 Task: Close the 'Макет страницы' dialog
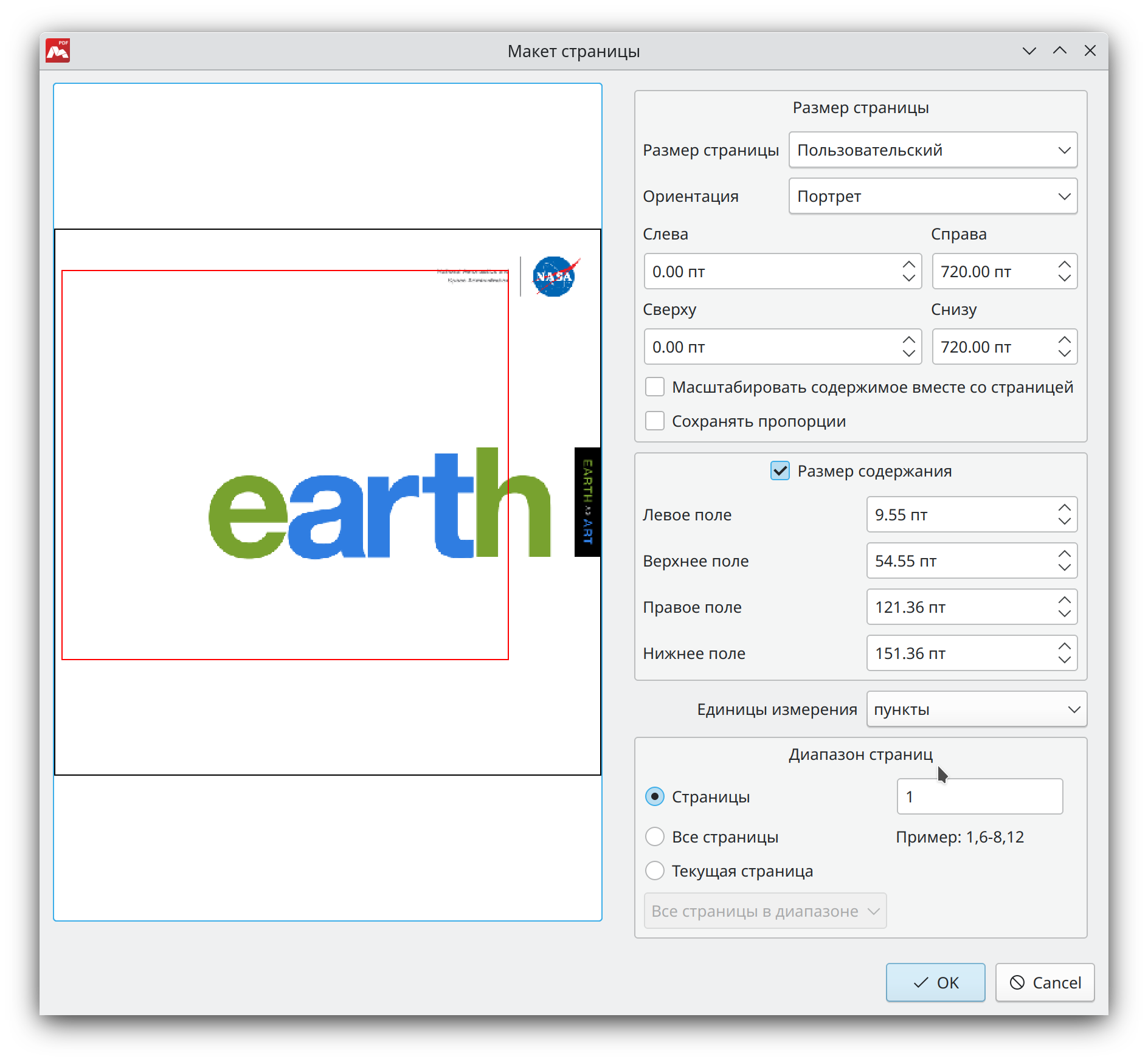click(1090, 51)
